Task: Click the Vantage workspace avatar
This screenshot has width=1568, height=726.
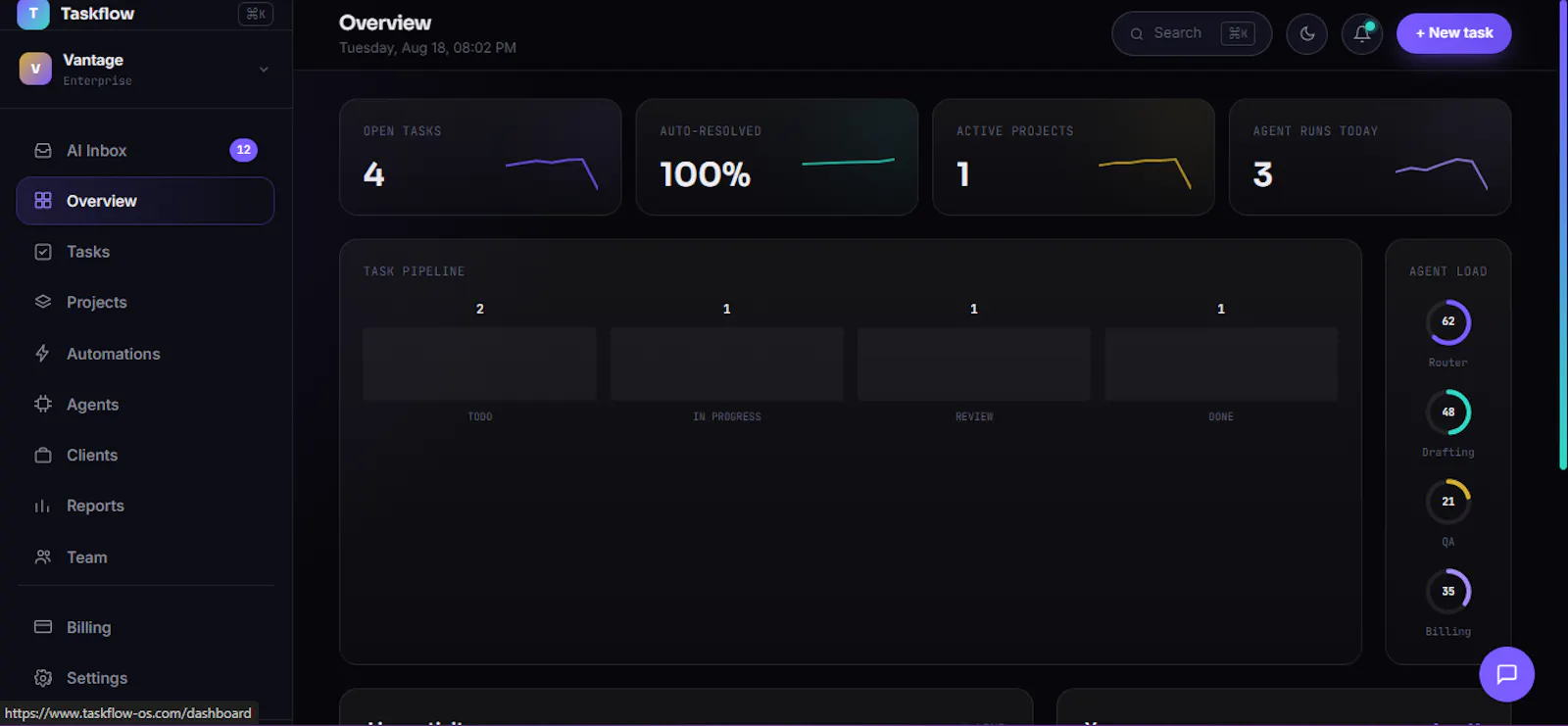Action: tap(35, 69)
